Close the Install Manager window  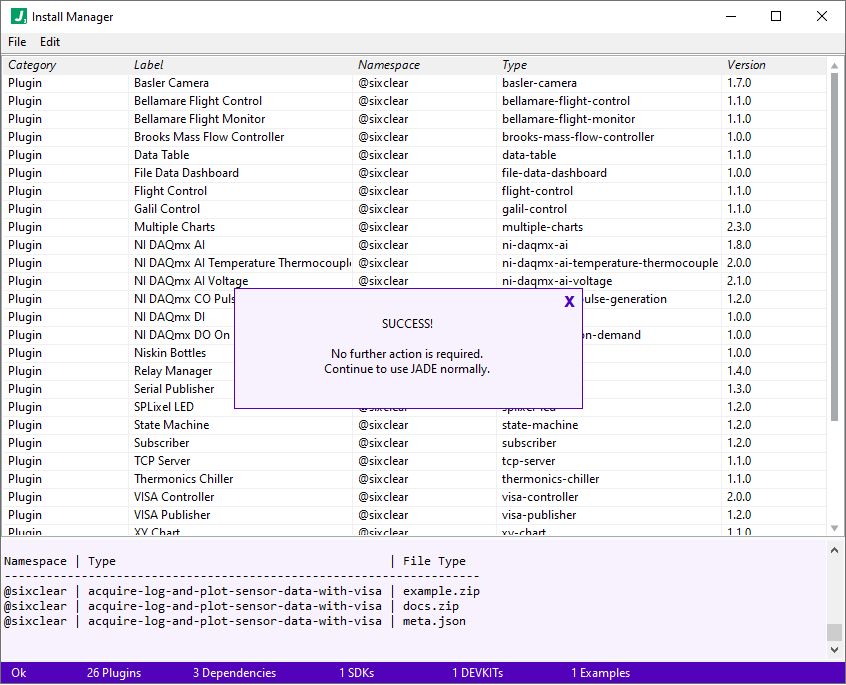pyautogui.click(x=822, y=16)
